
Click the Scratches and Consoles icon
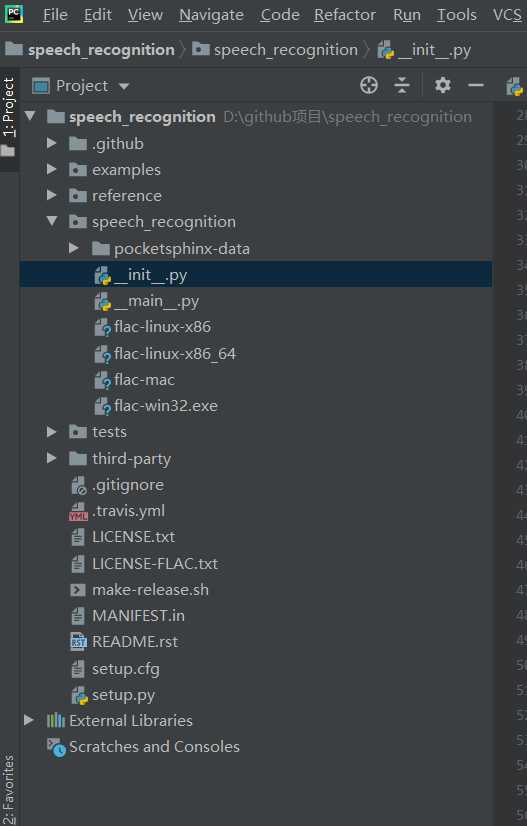56,747
